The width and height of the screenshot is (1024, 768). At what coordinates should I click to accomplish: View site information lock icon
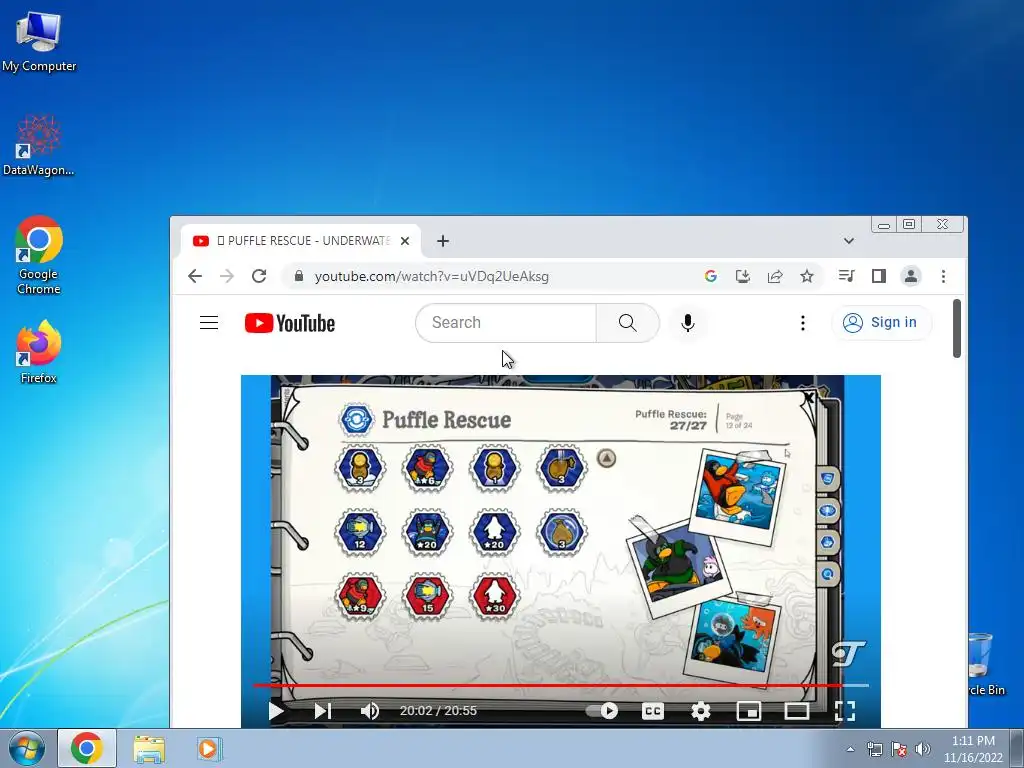pyautogui.click(x=299, y=276)
